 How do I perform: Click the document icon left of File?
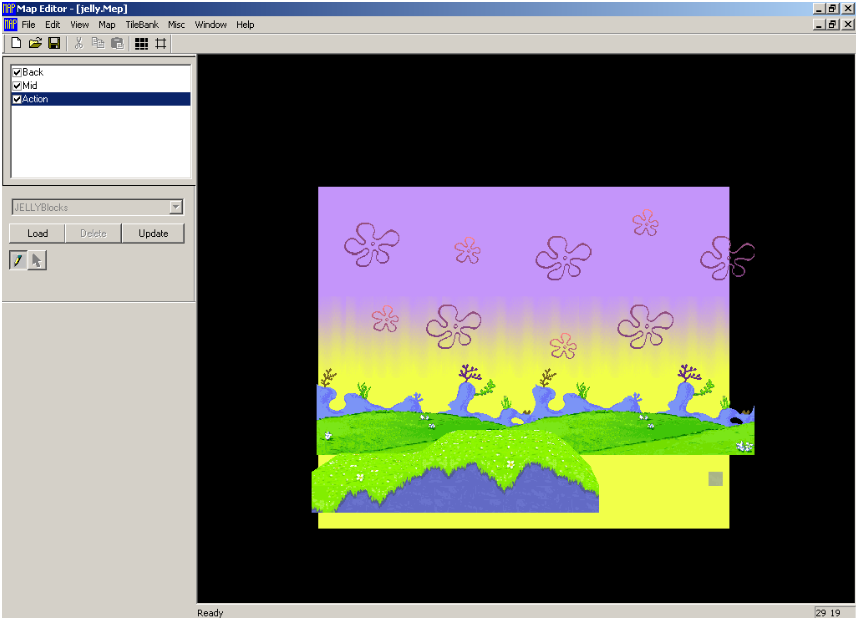coord(10,25)
